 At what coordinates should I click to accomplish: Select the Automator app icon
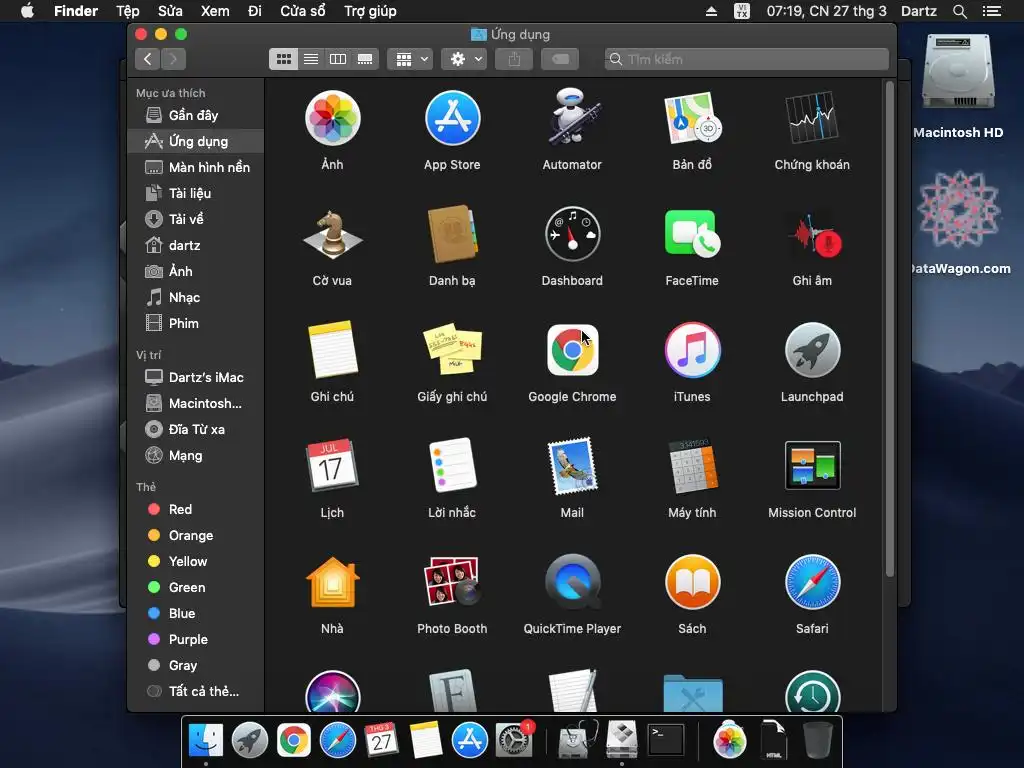572,118
